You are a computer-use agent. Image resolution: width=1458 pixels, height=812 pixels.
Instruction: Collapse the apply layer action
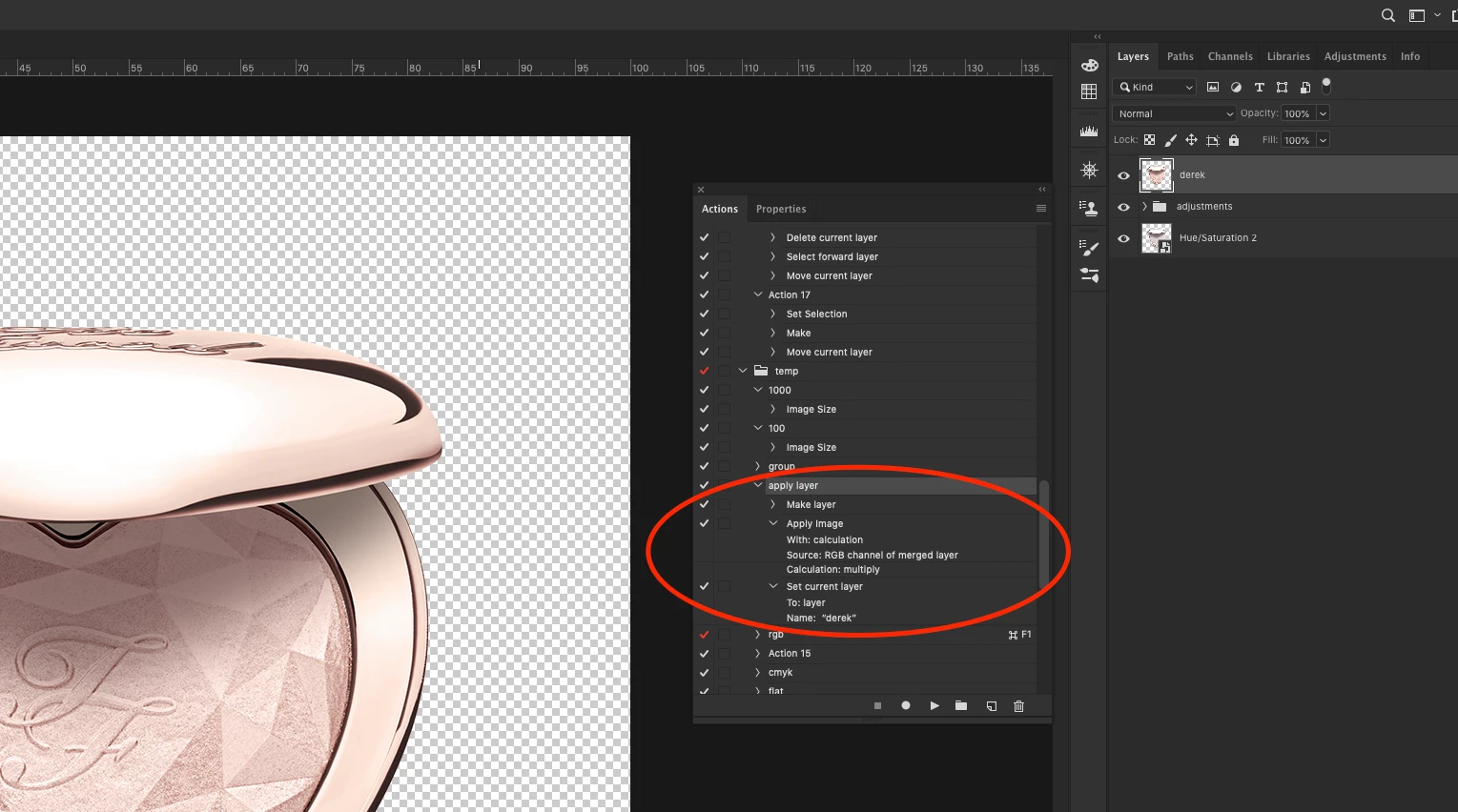(x=758, y=485)
